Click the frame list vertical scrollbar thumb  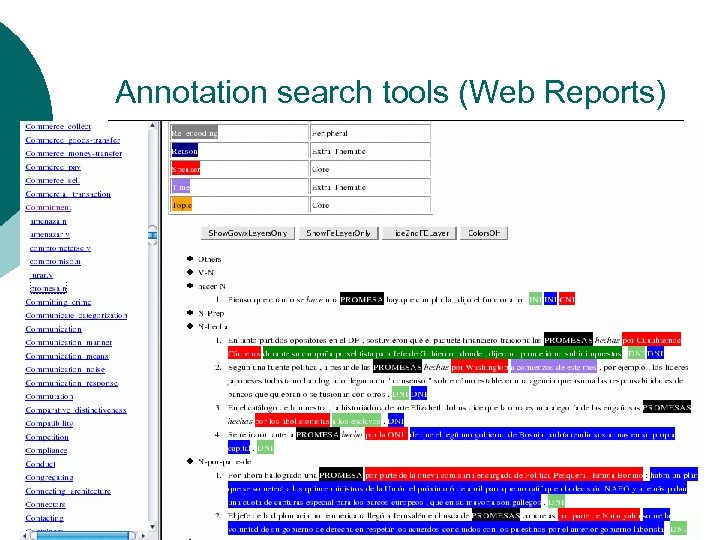pos(152,235)
